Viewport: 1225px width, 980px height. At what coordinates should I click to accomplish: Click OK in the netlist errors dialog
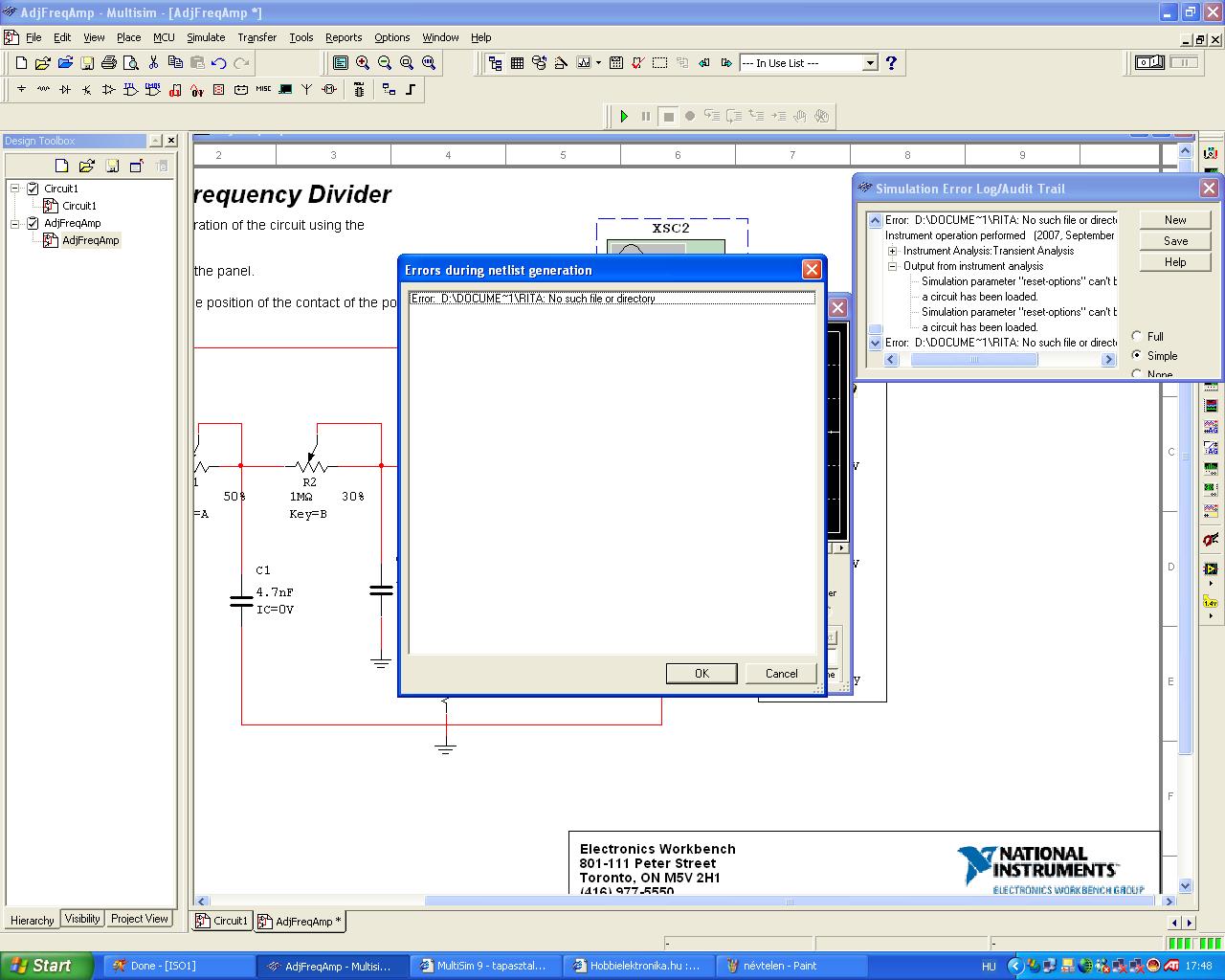tap(702, 674)
